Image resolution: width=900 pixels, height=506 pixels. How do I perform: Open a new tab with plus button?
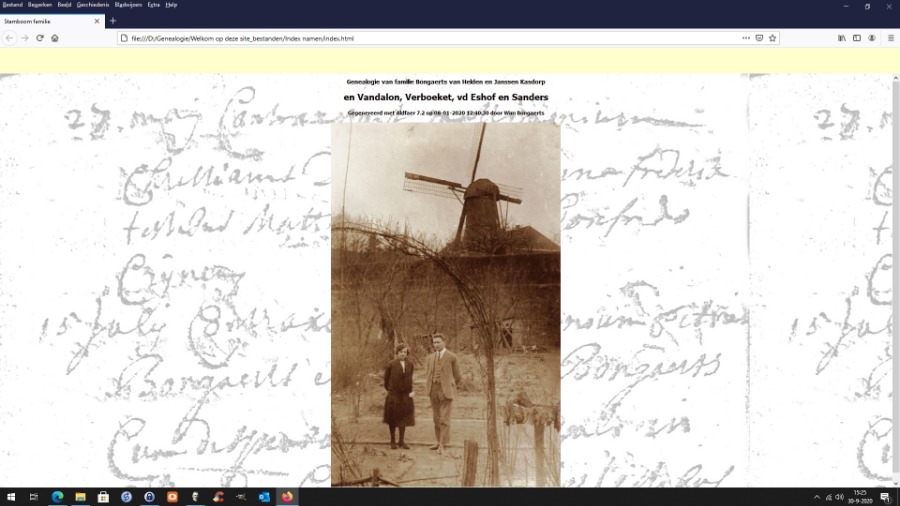pyautogui.click(x=113, y=21)
